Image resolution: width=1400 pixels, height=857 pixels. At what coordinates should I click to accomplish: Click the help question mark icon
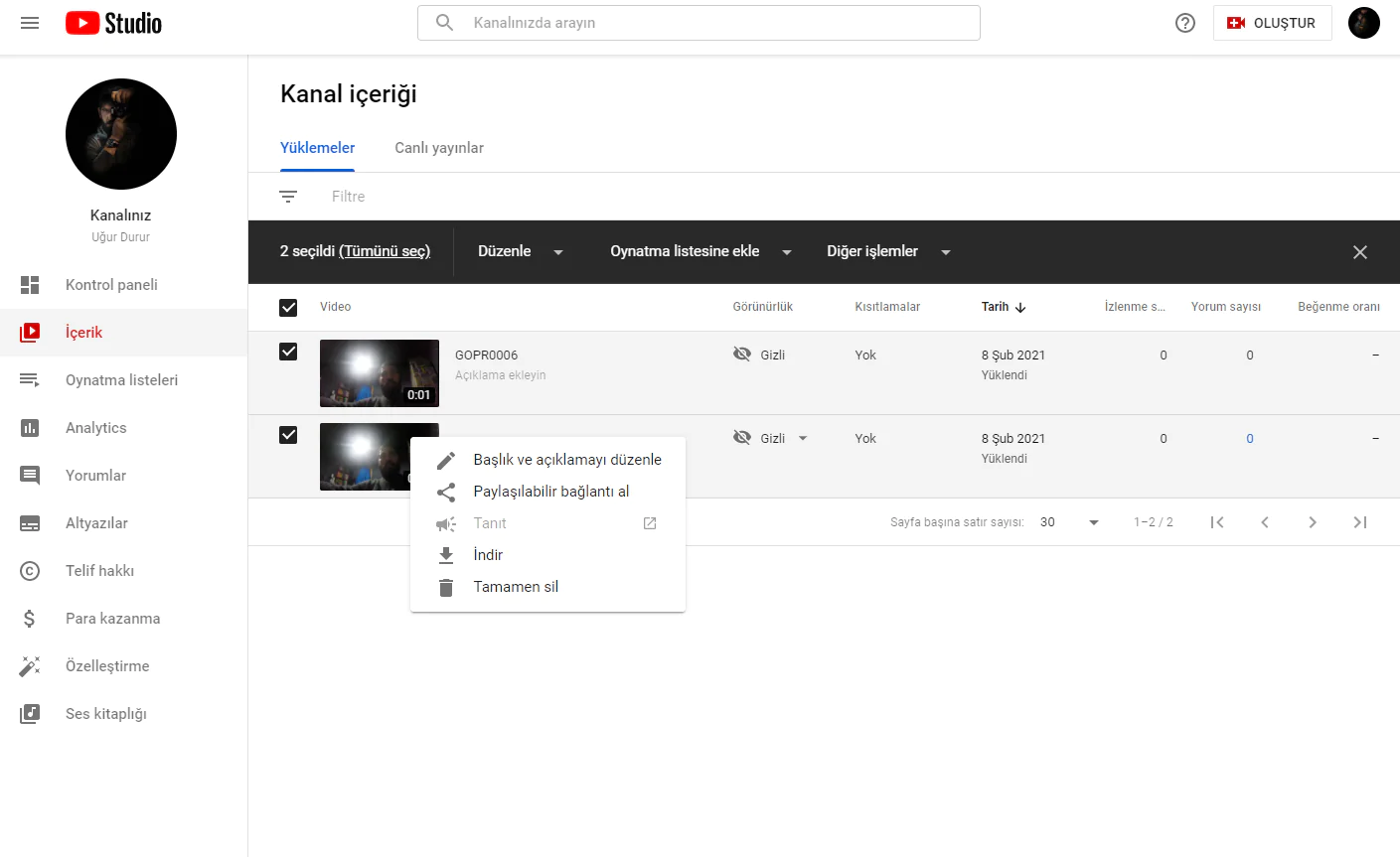1184,23
